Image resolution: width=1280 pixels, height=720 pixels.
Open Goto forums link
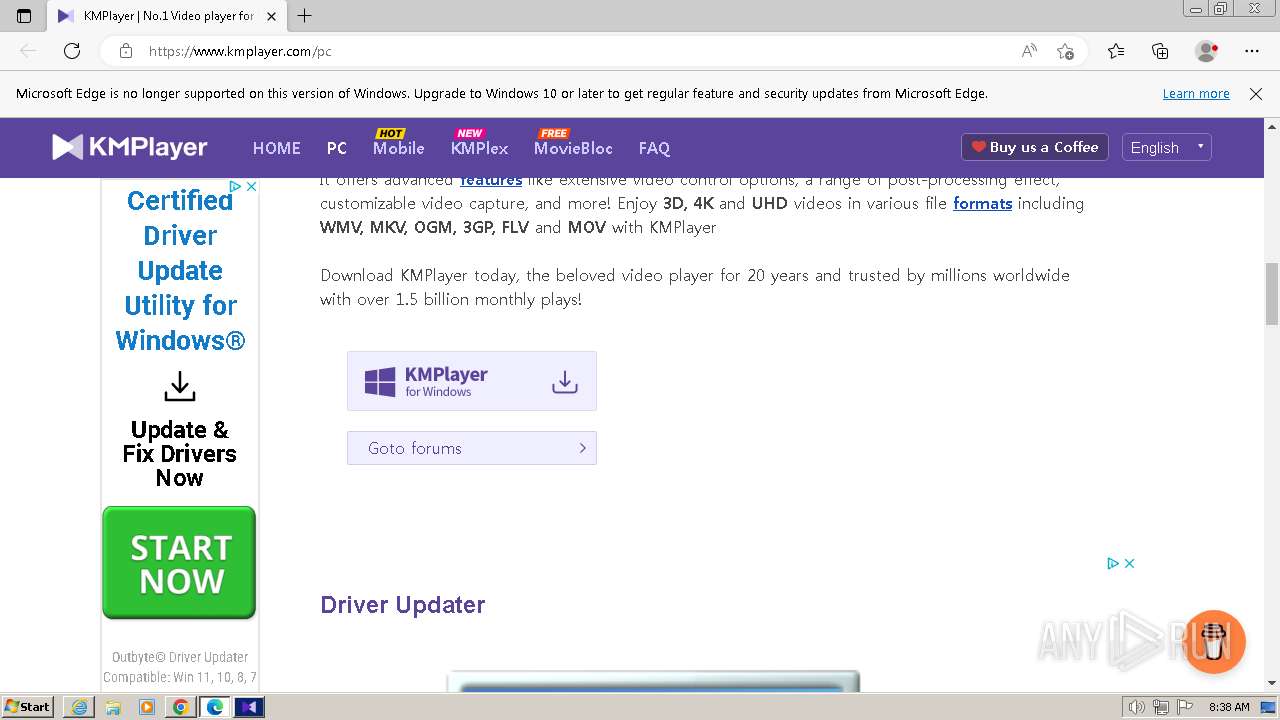472,448
